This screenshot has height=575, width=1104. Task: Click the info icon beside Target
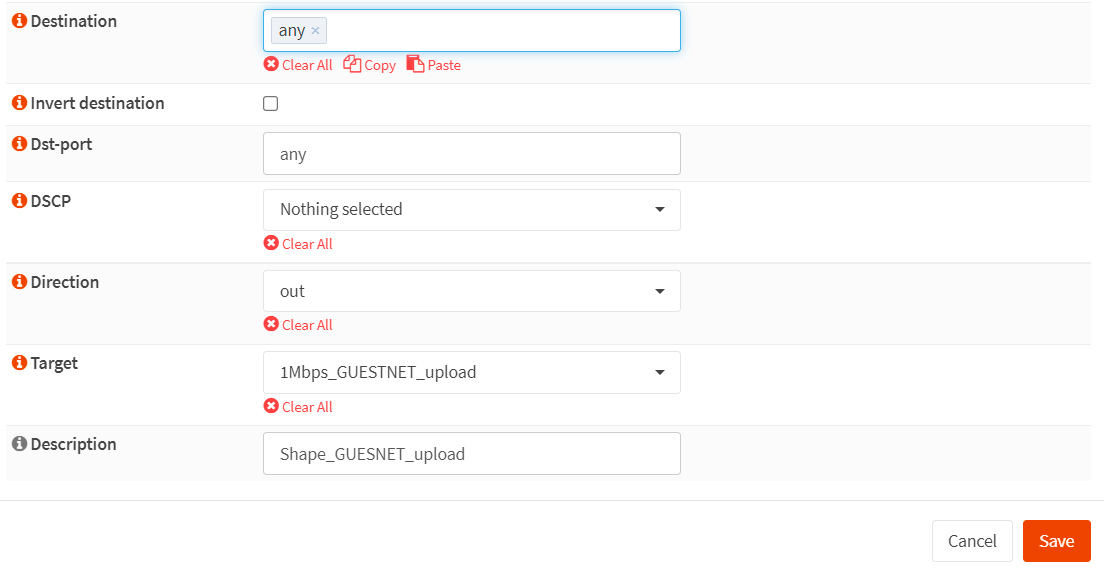[x=19, y=363]
